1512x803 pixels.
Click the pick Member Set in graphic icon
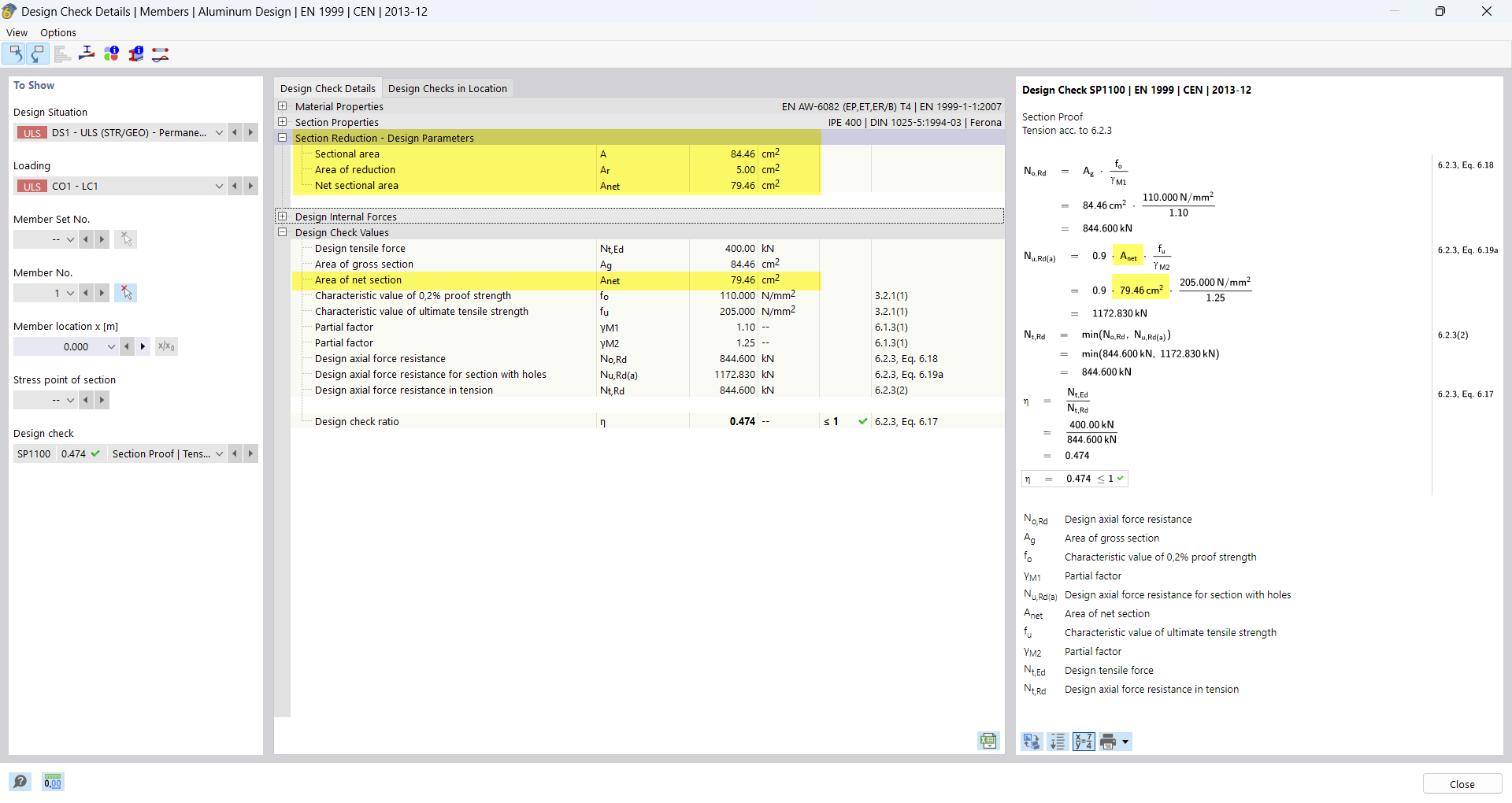click(x=125, y=239)
